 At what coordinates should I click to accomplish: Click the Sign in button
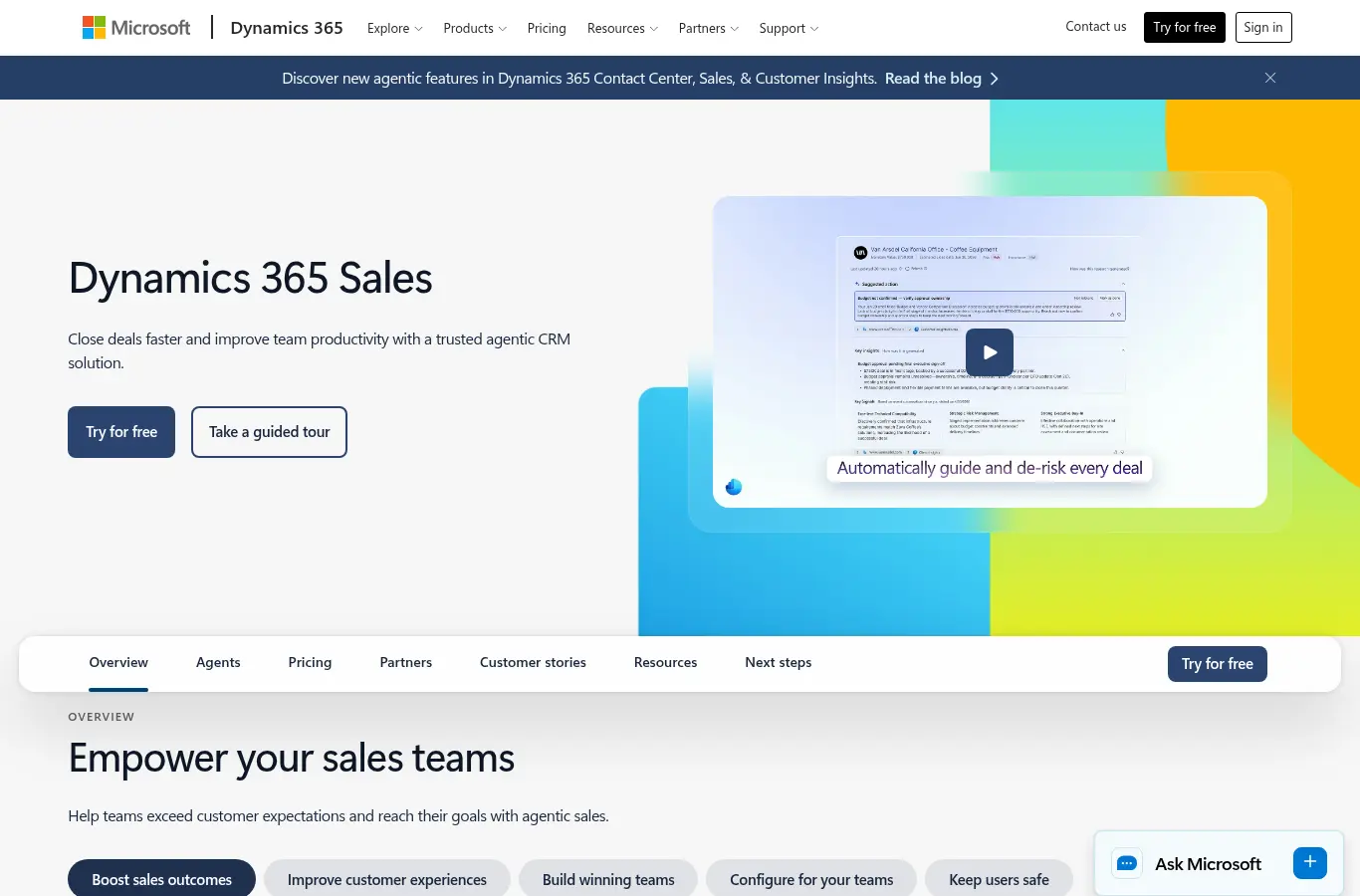click(1263, 28)
